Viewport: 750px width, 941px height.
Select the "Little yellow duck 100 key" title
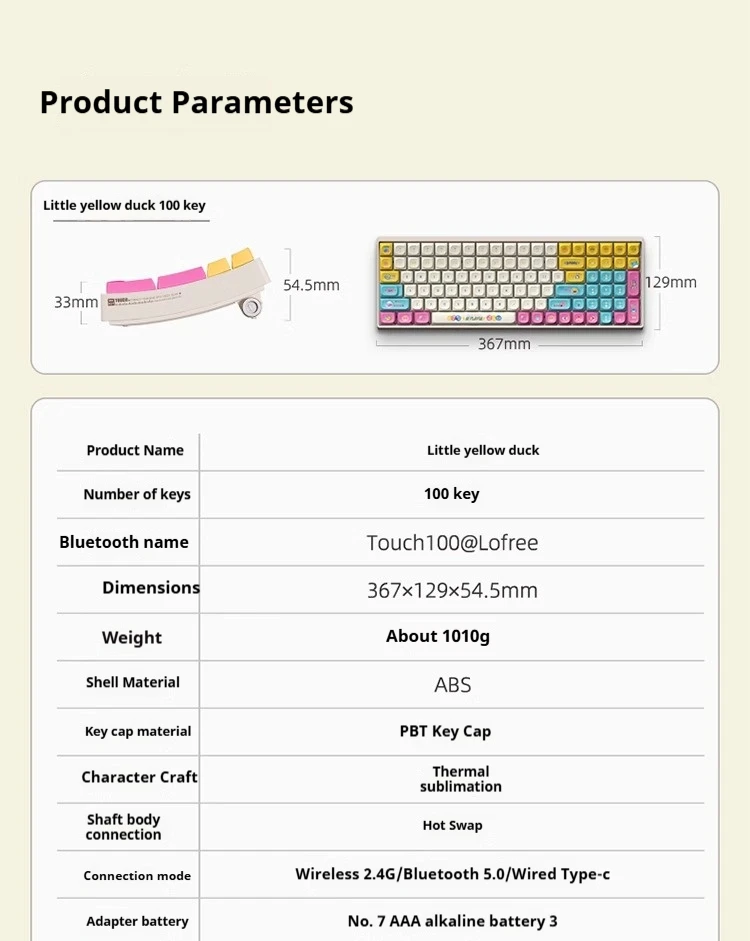tap(124, 205)
